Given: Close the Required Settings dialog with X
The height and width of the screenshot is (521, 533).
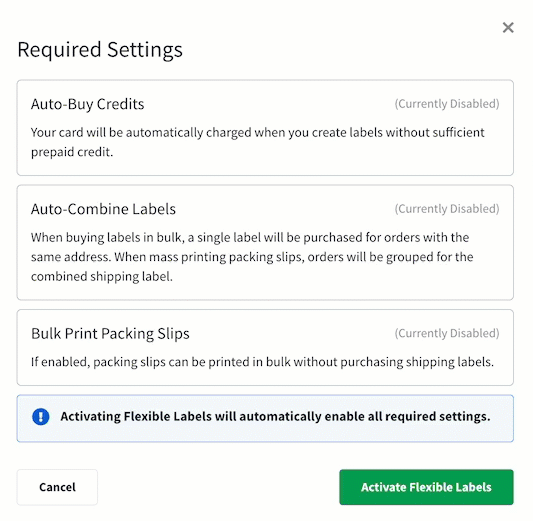Looking at the screenshot, I should click(508, 28).
